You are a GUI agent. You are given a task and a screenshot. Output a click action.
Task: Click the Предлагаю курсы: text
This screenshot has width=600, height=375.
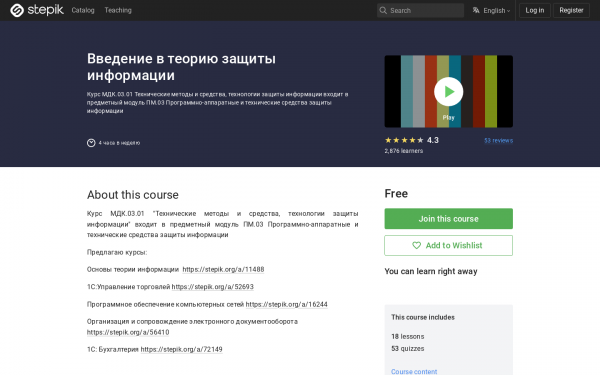[x=117, y=252]
